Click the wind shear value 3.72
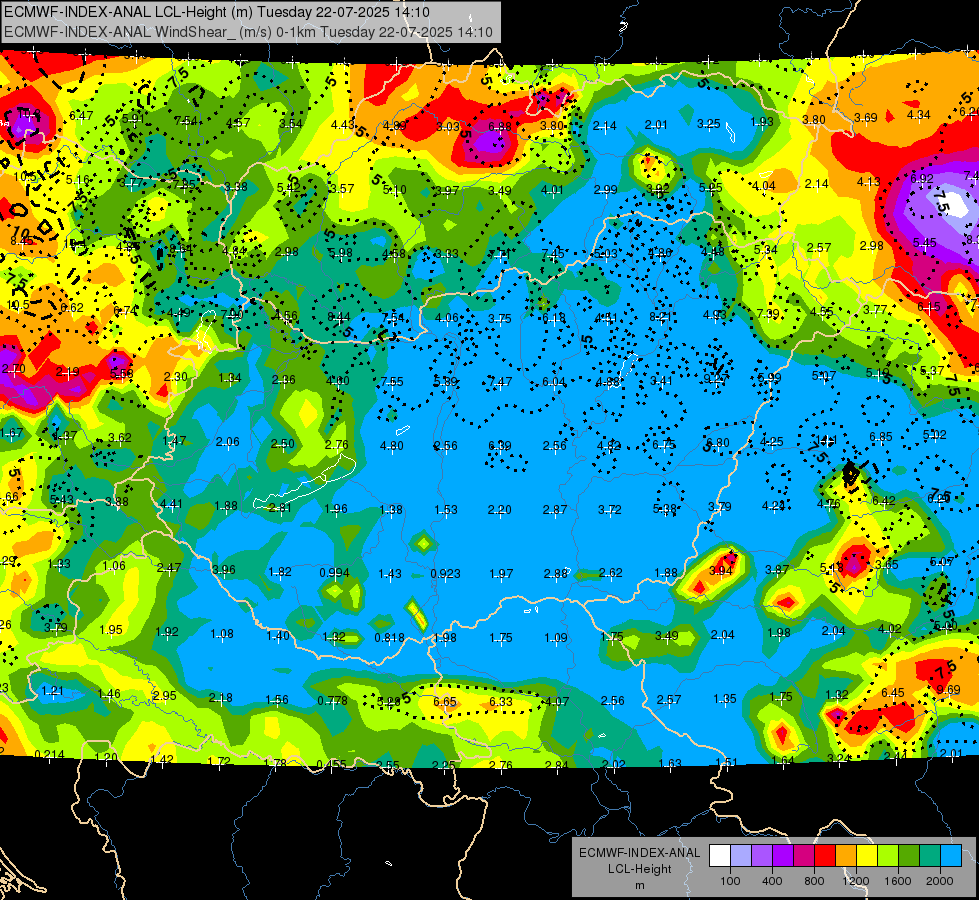 609,510
